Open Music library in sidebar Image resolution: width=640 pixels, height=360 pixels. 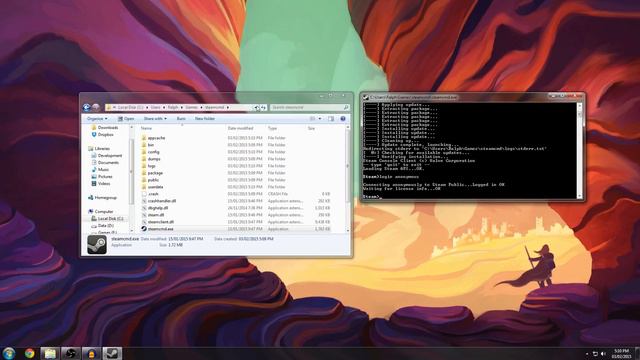pos(100,169)
